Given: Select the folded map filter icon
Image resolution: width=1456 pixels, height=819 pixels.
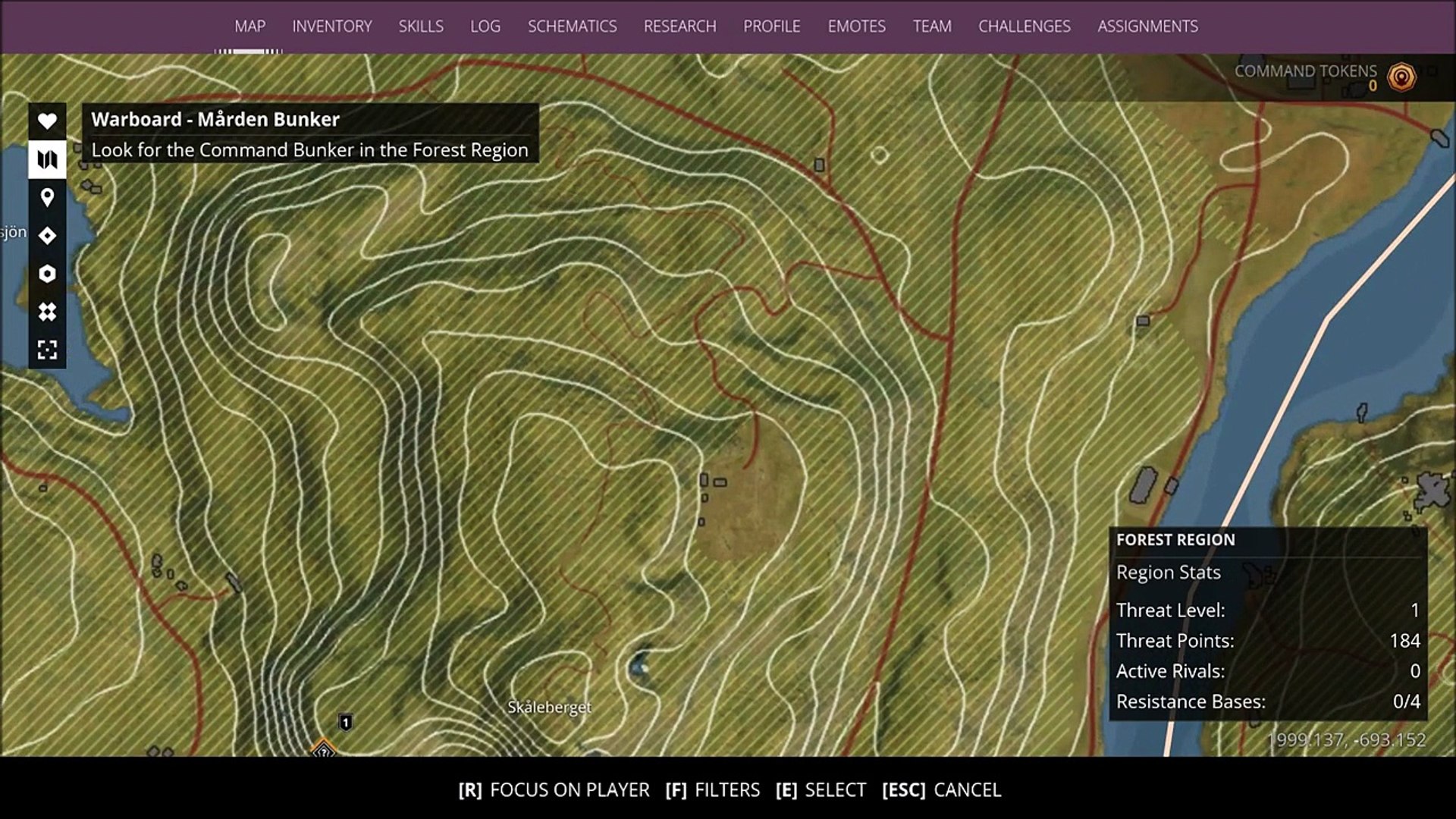Looking at the screenshot, I should tap(47, 159).
